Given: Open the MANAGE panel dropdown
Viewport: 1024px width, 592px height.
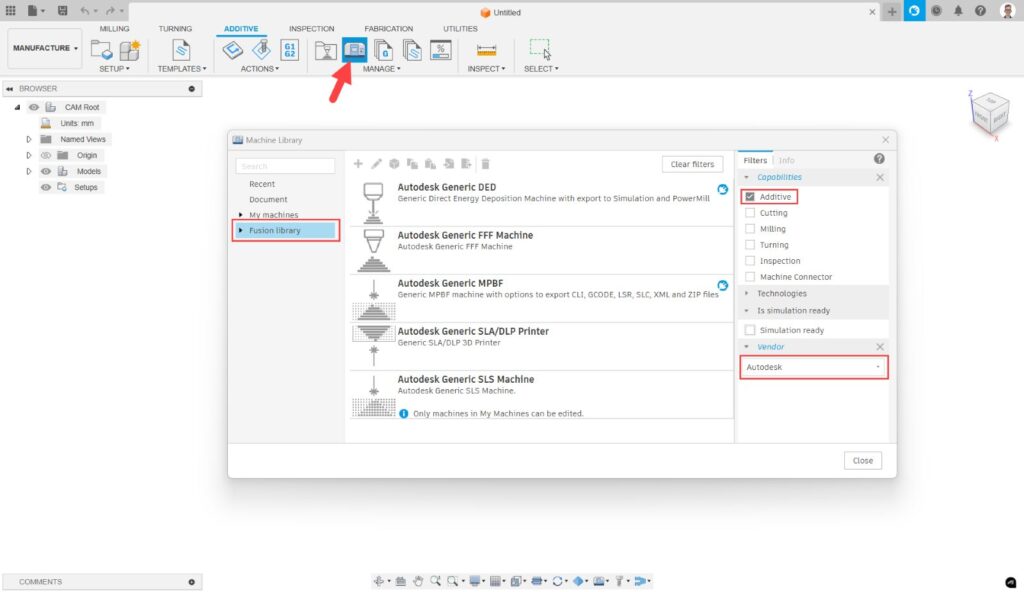Looking at the screenshot, I should coord(382,69).
